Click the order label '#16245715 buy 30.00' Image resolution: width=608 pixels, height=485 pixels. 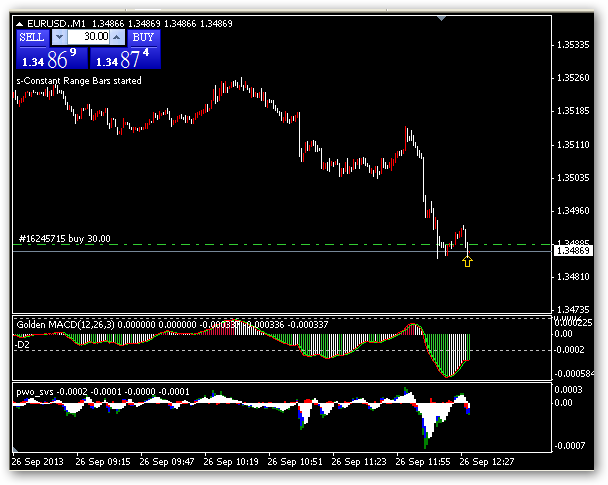[x=65, y=238]
